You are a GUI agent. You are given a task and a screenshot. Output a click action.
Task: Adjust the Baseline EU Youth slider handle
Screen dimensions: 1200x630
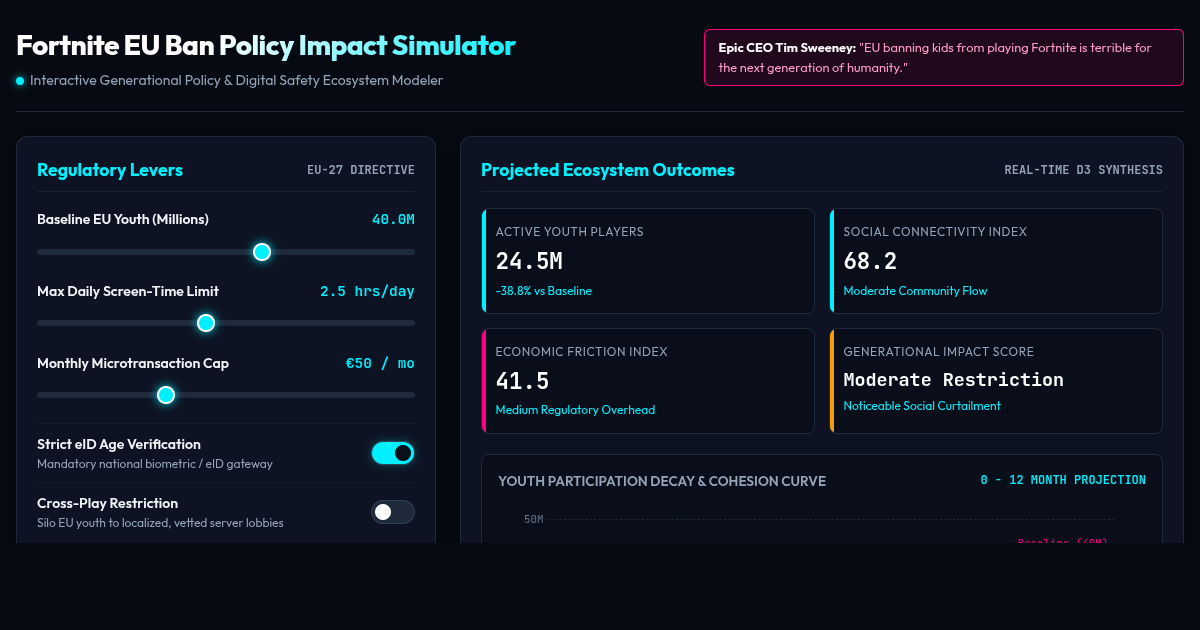tap(262, 252)
